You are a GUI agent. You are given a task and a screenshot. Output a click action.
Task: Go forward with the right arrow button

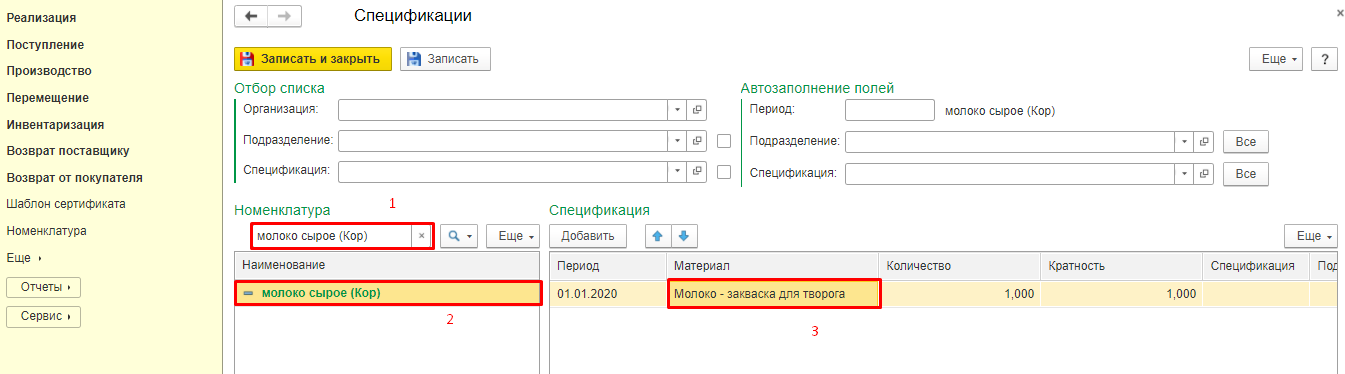pyautogui.click(x=284, y=16)
